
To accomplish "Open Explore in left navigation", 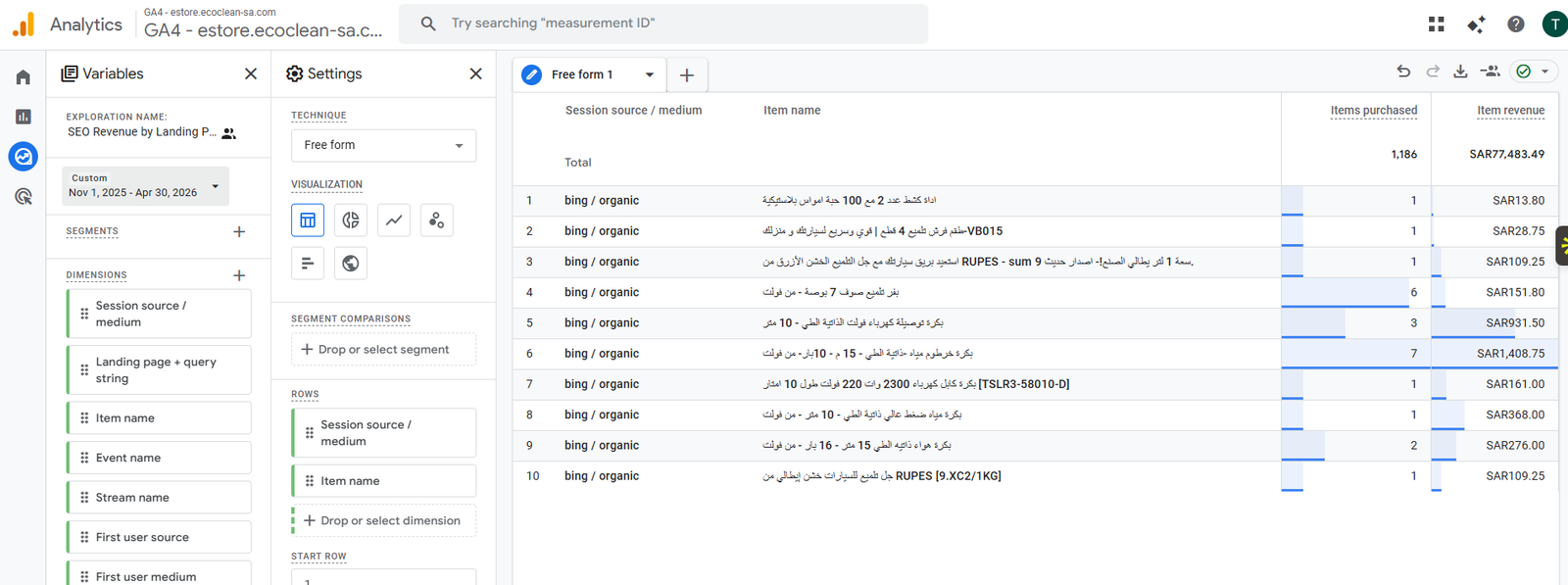I will pyautogui.click(x=24, y=156).
